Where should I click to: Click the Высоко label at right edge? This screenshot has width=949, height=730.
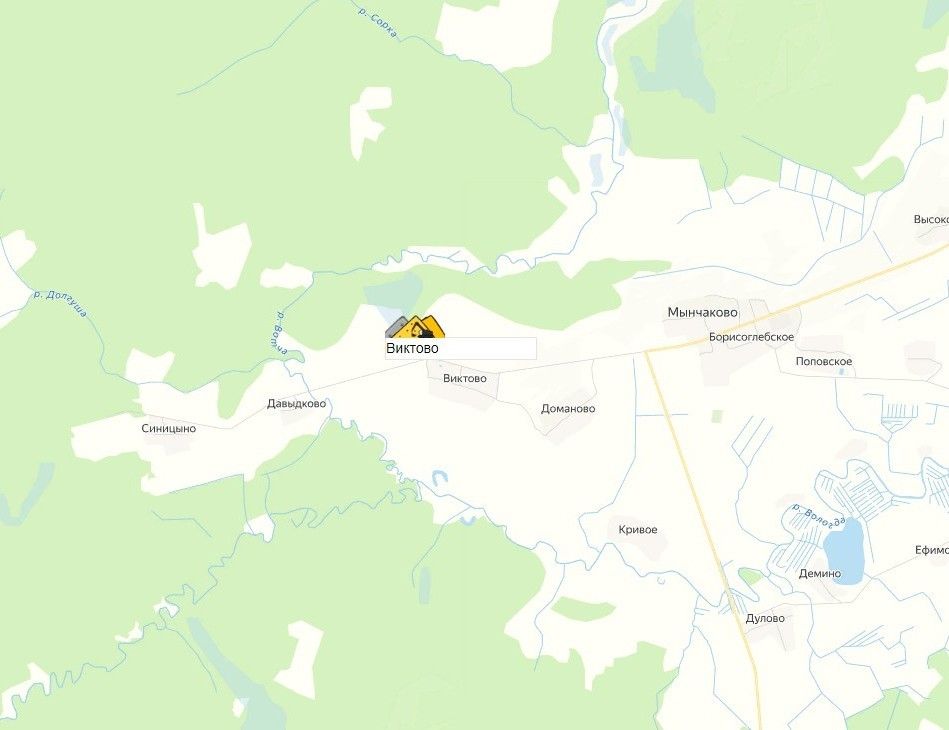point(931,219)
